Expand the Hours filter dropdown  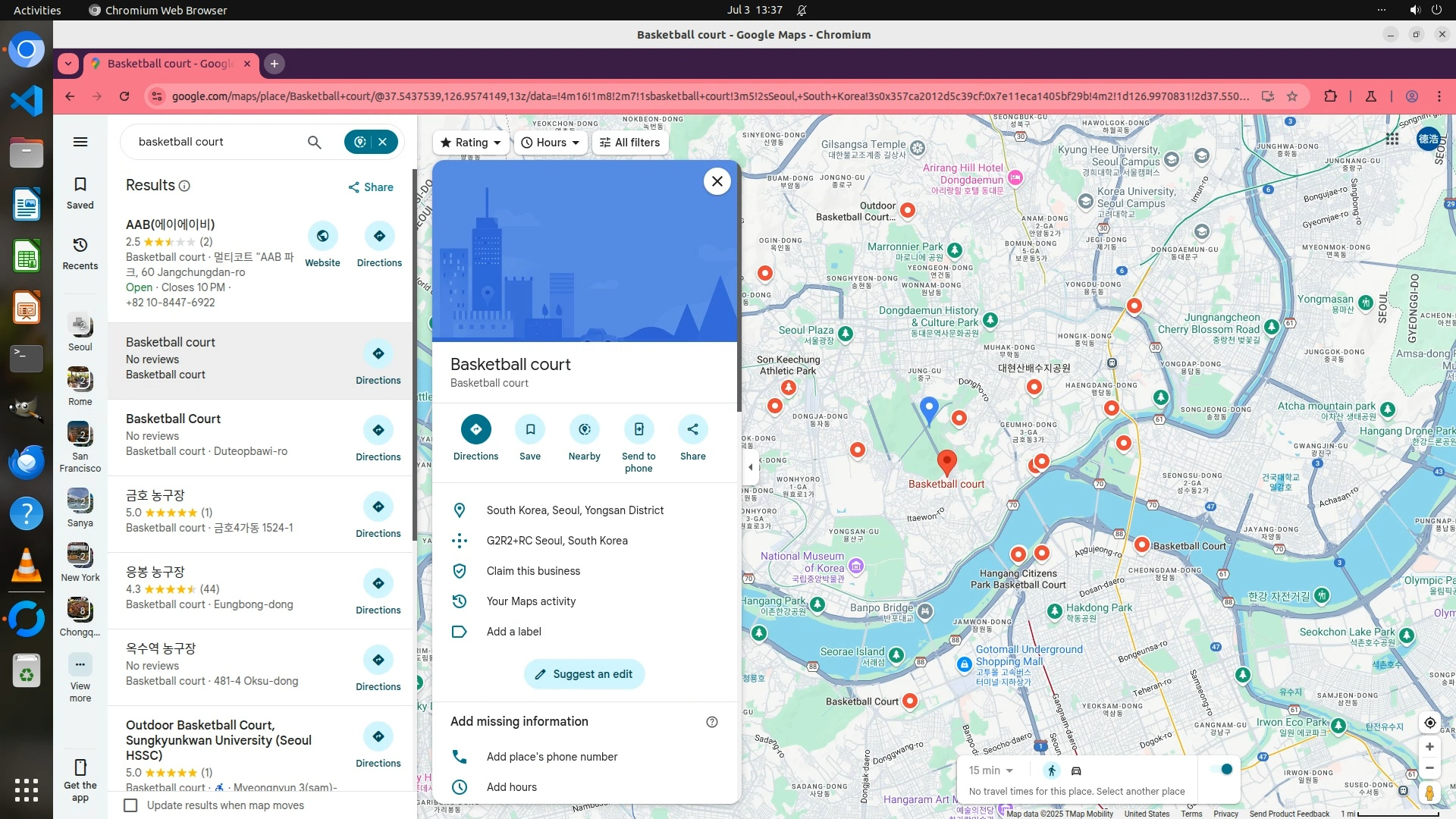click(x=551, y=143)
